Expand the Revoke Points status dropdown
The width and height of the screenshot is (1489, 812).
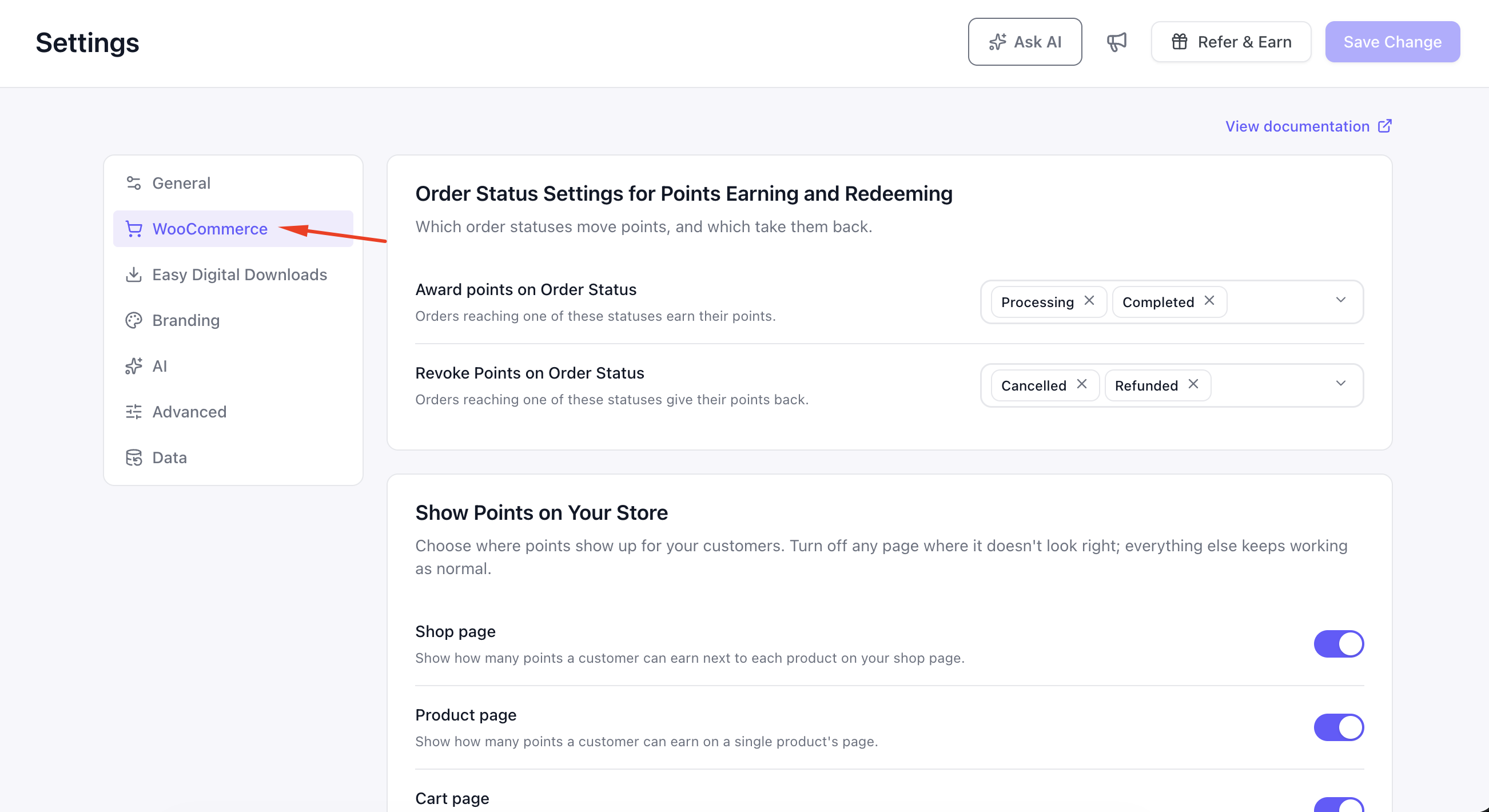[x=1341, y=384]
